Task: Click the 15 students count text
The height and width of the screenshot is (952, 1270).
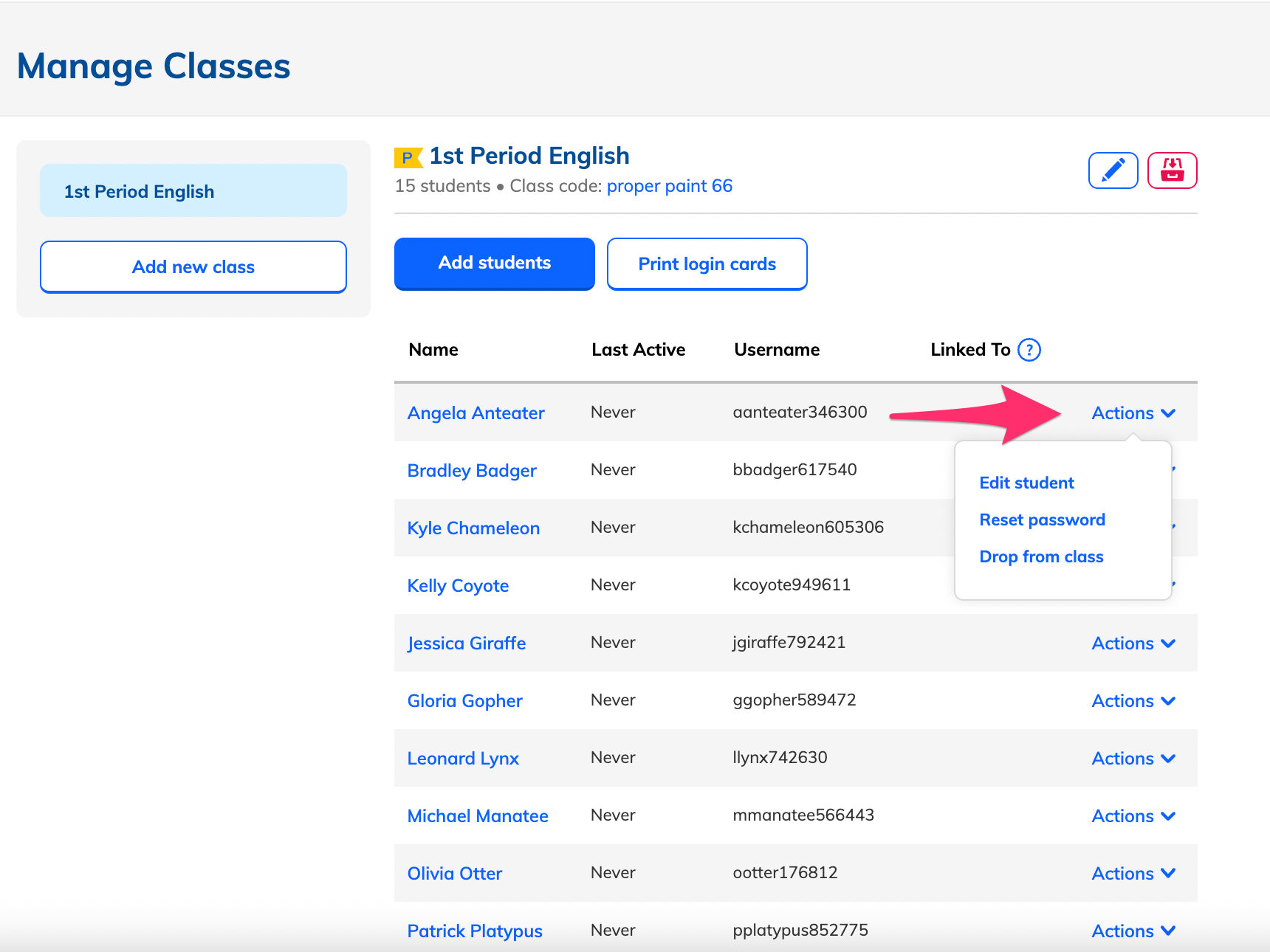Action: [x=442, y=186]
